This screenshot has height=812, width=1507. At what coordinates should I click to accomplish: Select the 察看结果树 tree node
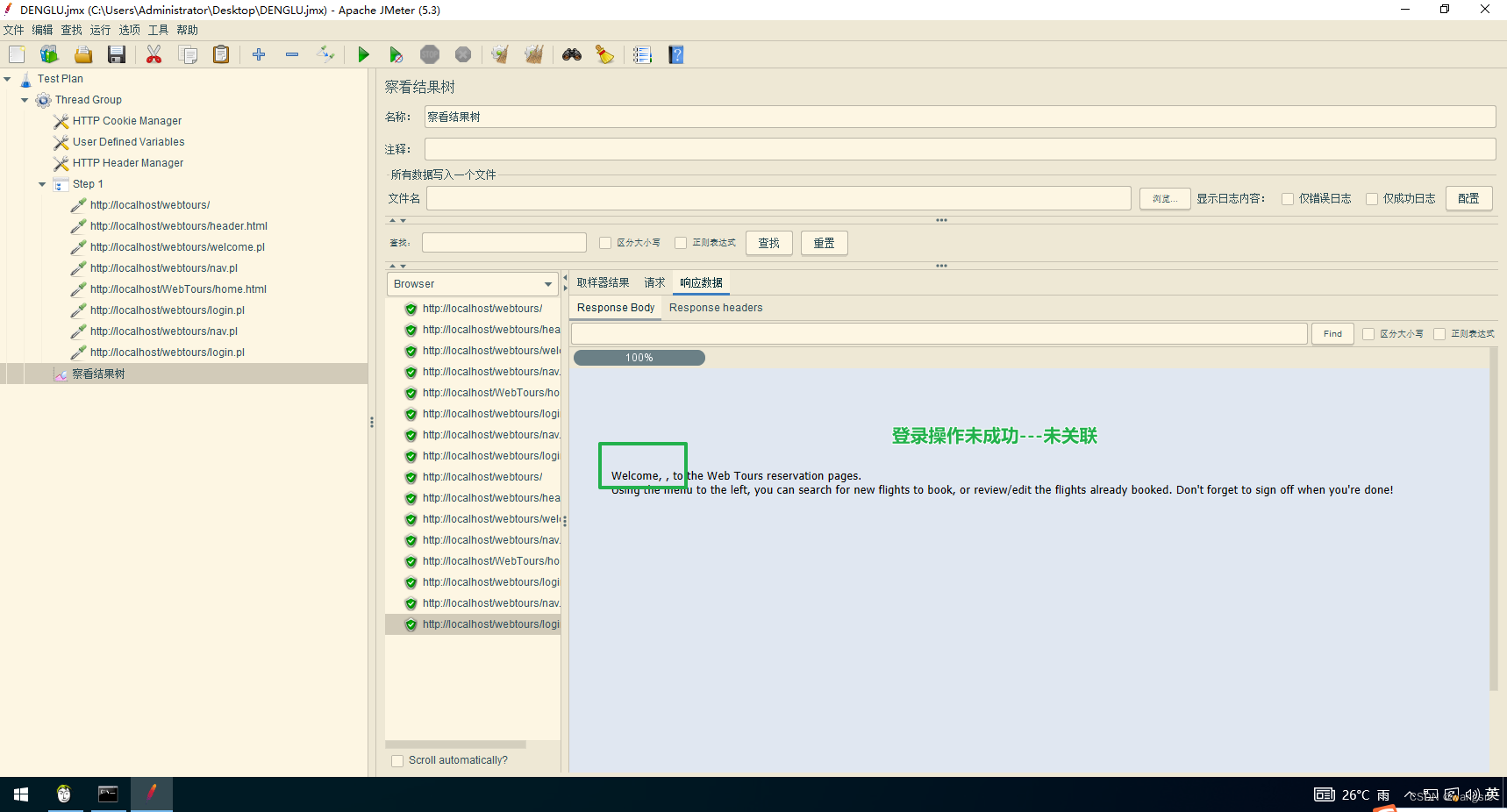click(x=98, y=374)
